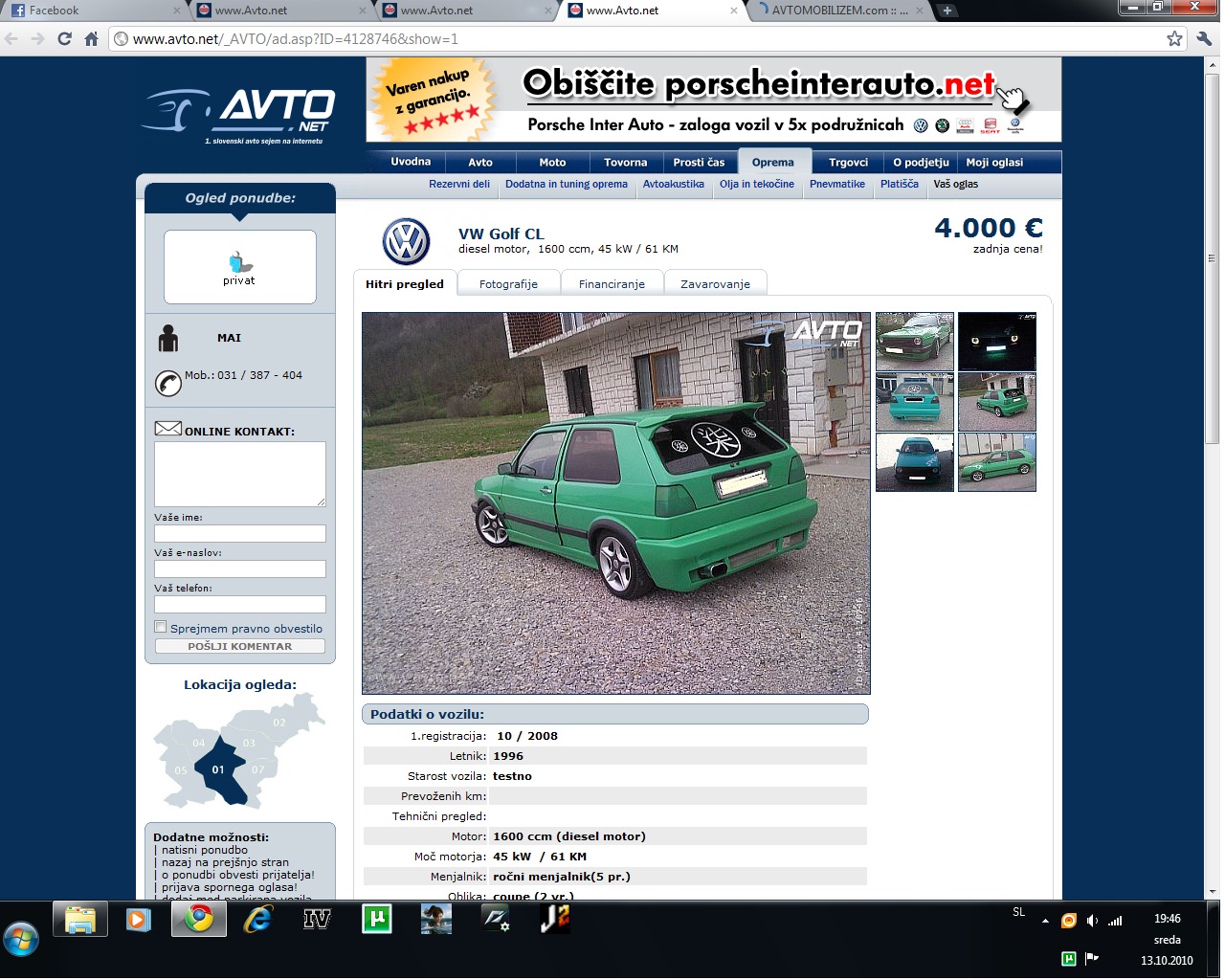
Task: Click the volume speaker tray icon
Action: [1092, 921]
